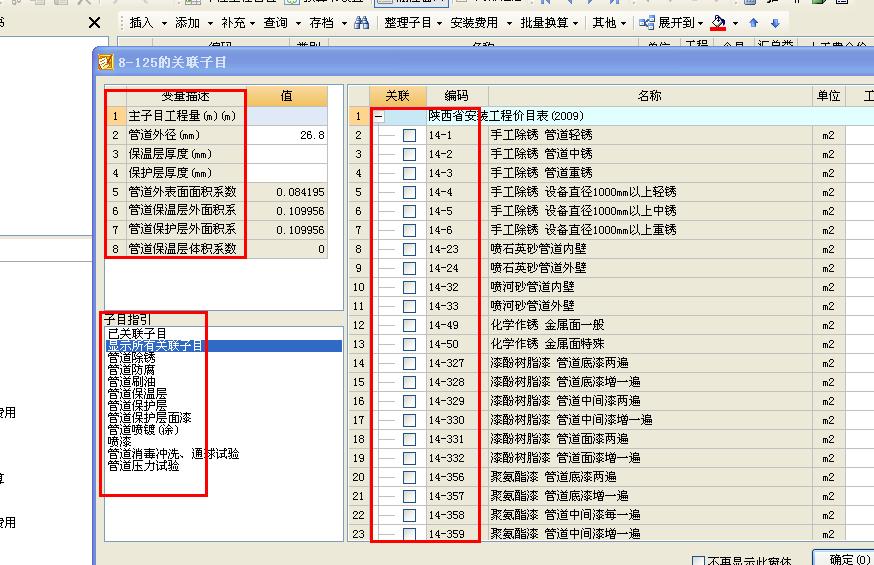The image size is (874, 565).
Task: Click the 单位 column header
Action: click(829, 96)
